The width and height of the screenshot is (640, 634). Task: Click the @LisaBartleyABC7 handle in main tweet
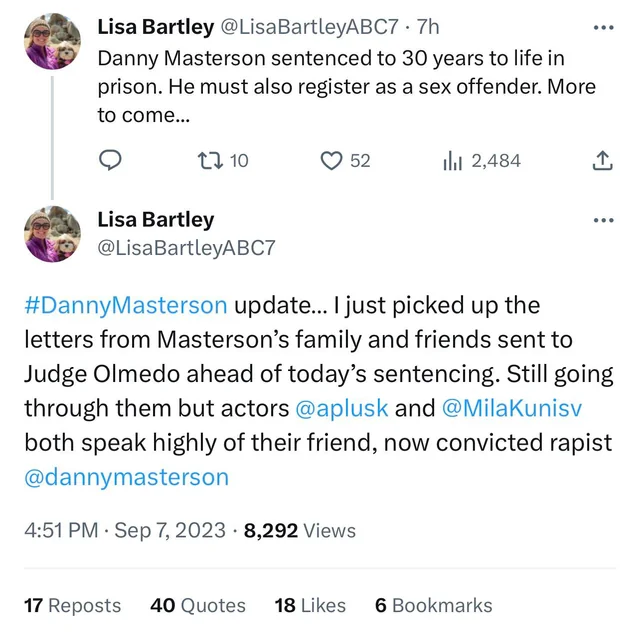point(186,248)
